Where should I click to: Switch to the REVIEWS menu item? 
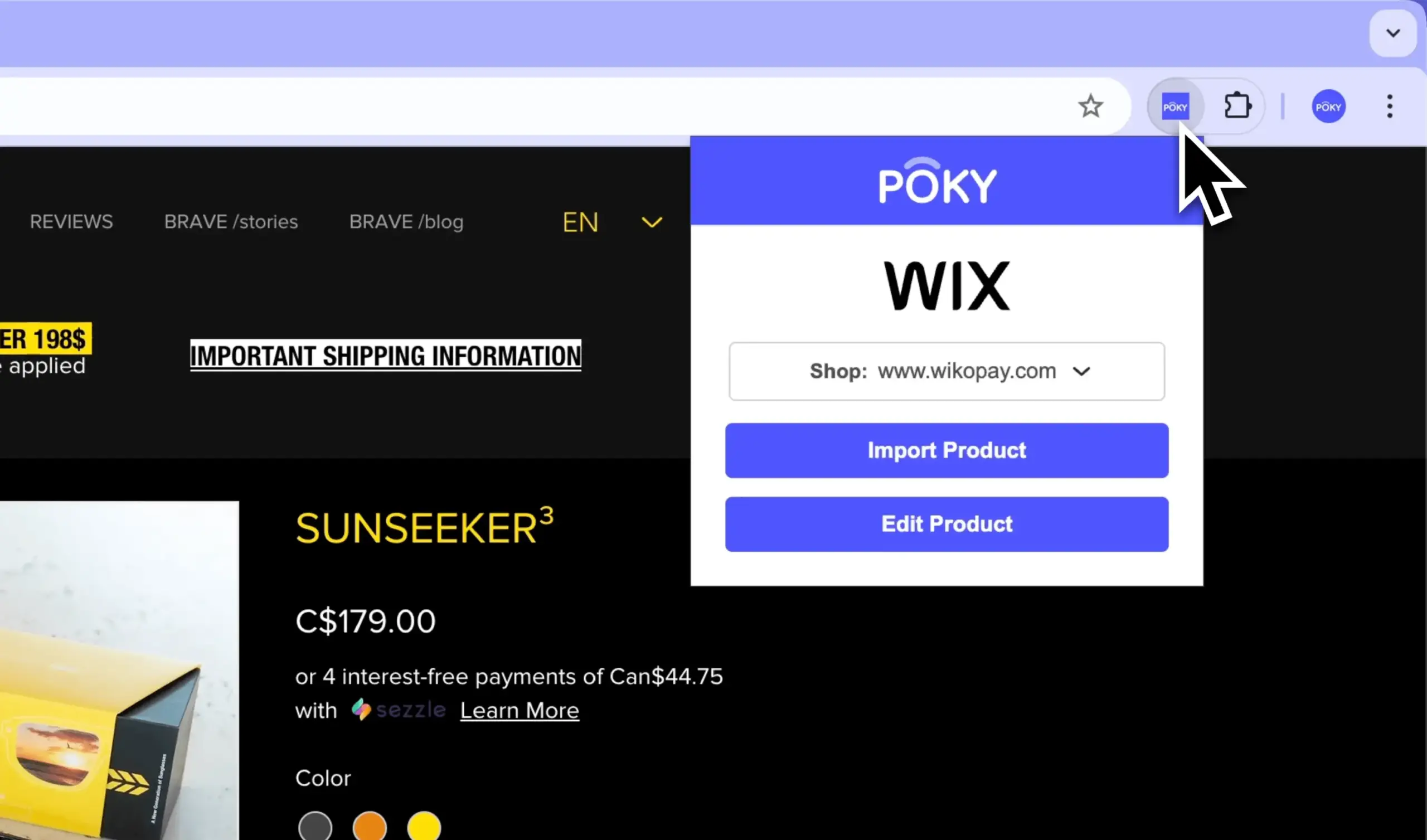(x=71, y=222)
